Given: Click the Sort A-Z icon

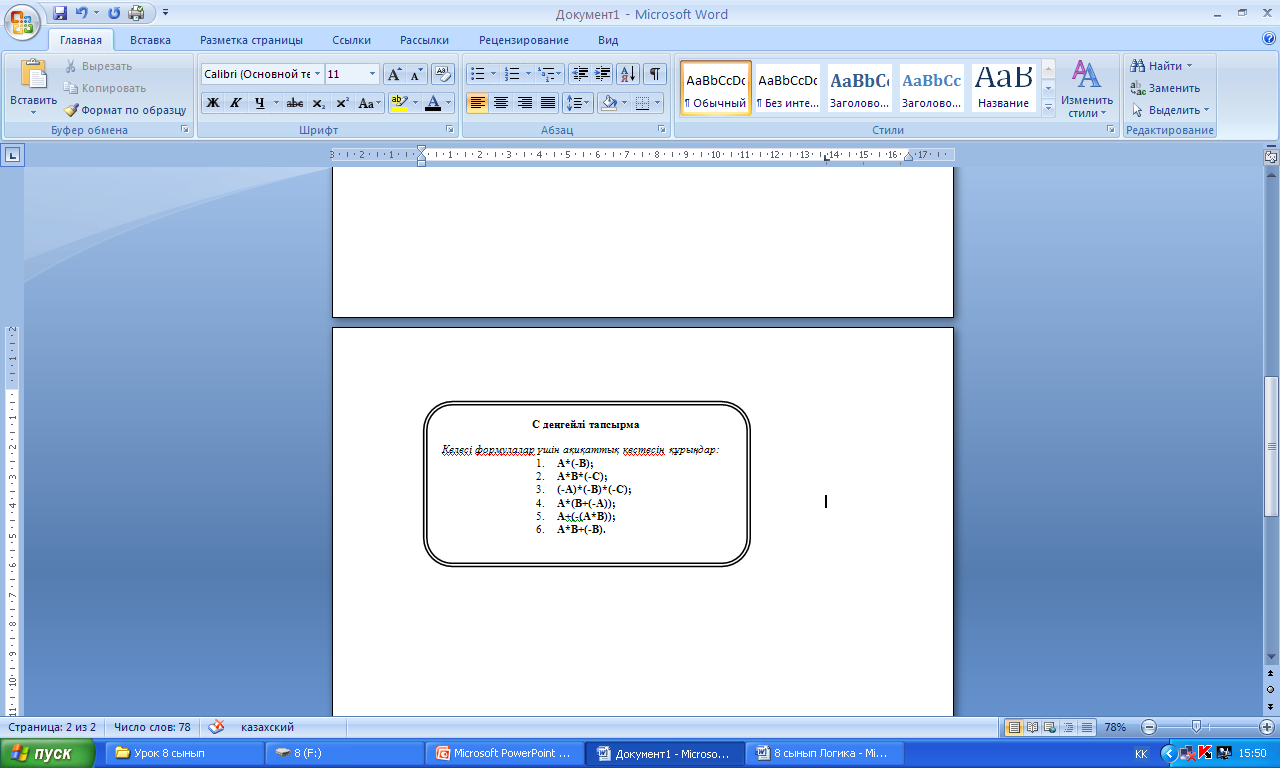Looking at the screenshot, I should (x=628, y=74).
